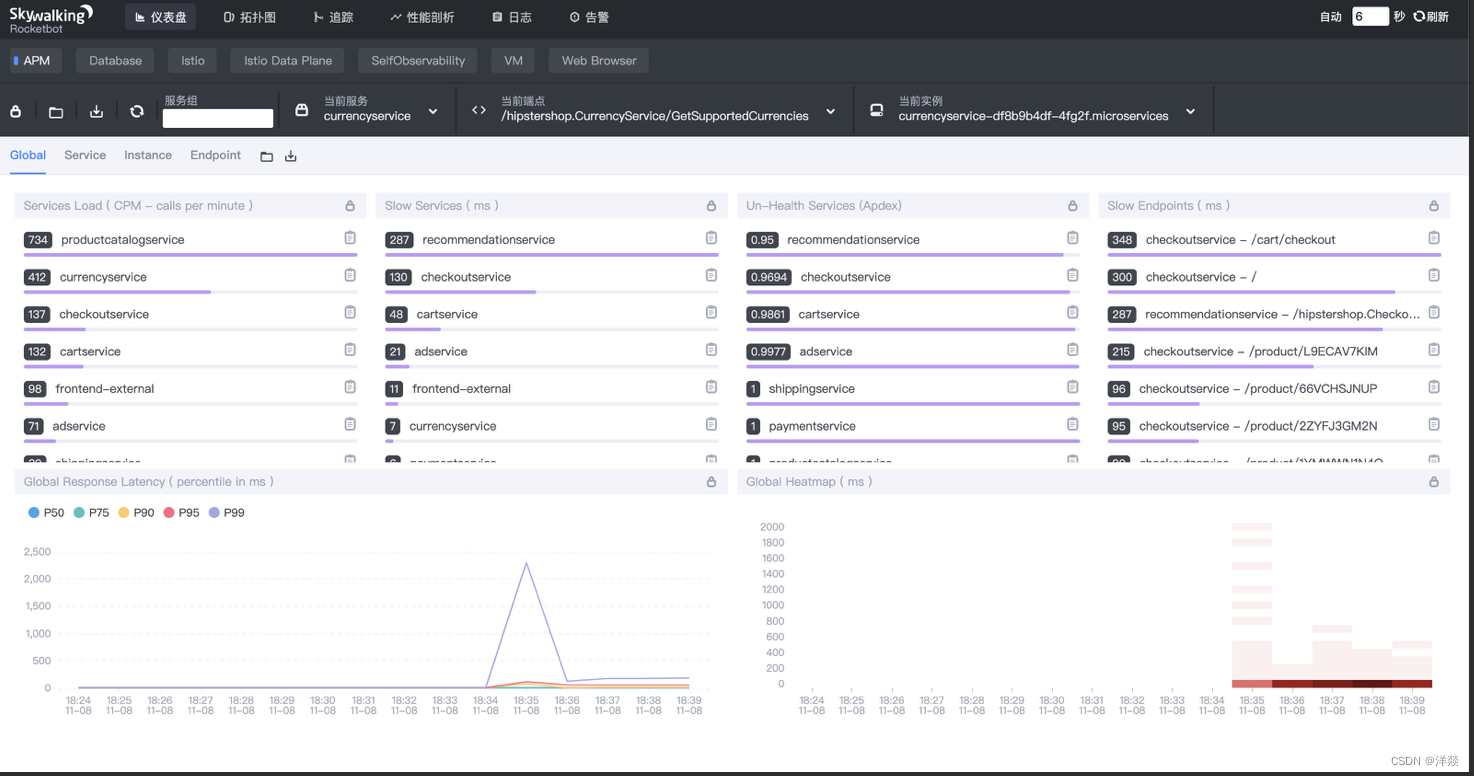
Task: Toggle the P50 legend series
Action: [x=46, y=513]
